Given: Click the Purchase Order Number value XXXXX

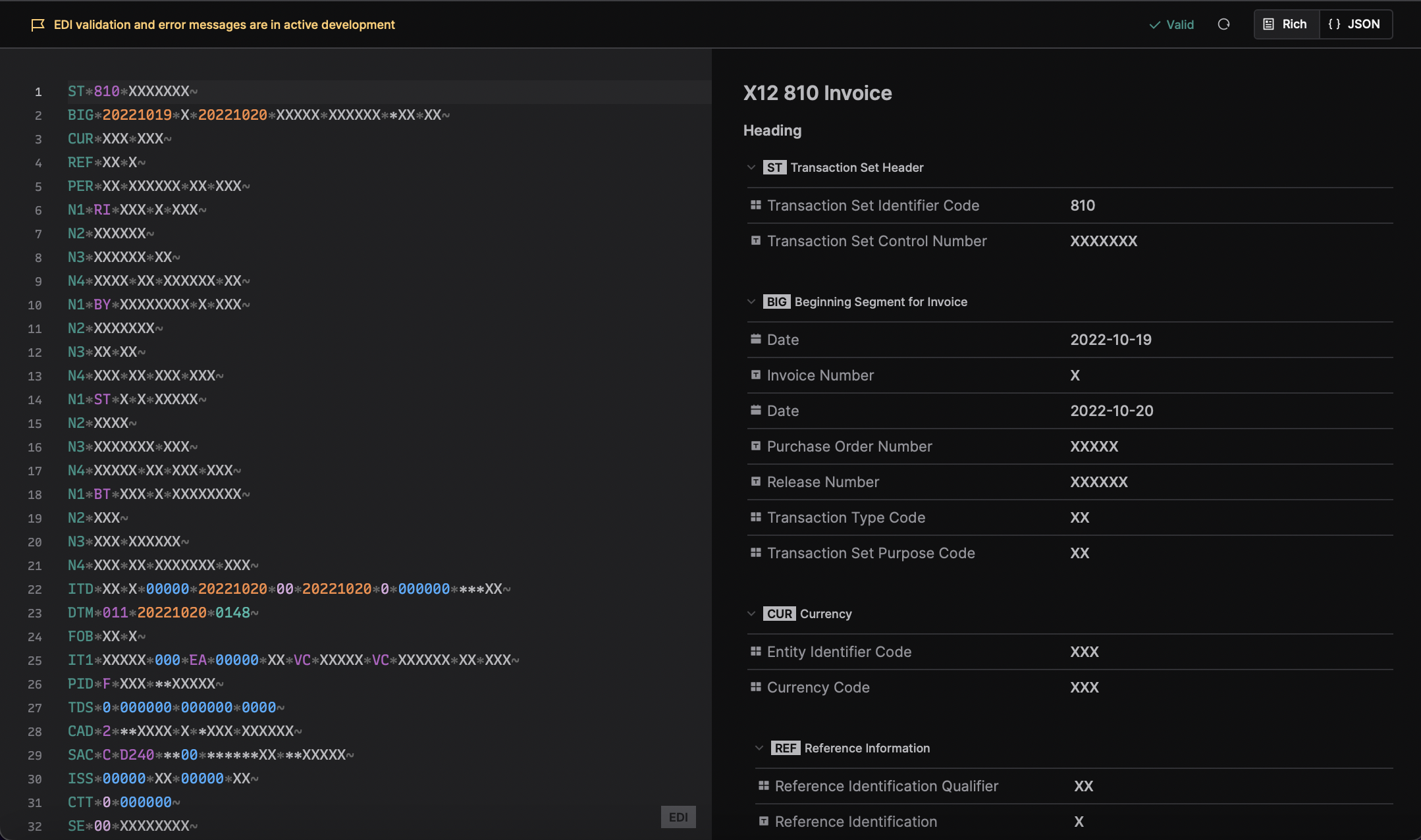Looking at the screenshot, I should 1094,446.
